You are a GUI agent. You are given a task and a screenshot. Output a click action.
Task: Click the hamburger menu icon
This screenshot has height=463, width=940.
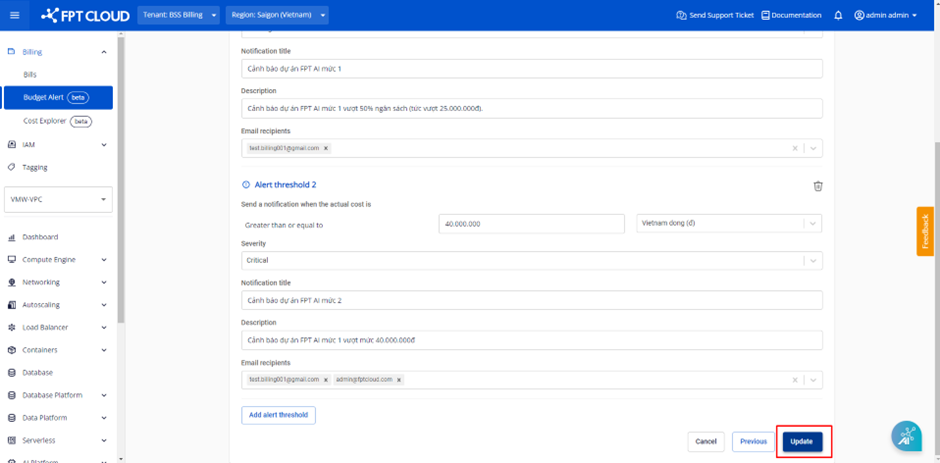[14, 15]
